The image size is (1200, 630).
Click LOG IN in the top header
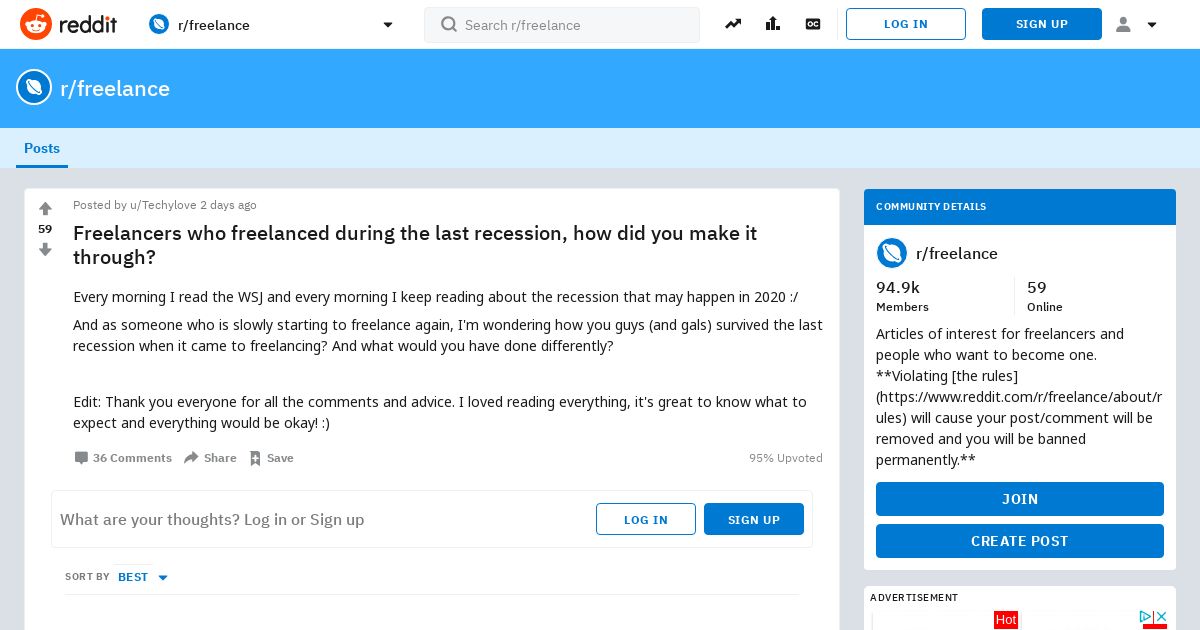(x=906, y=24)
